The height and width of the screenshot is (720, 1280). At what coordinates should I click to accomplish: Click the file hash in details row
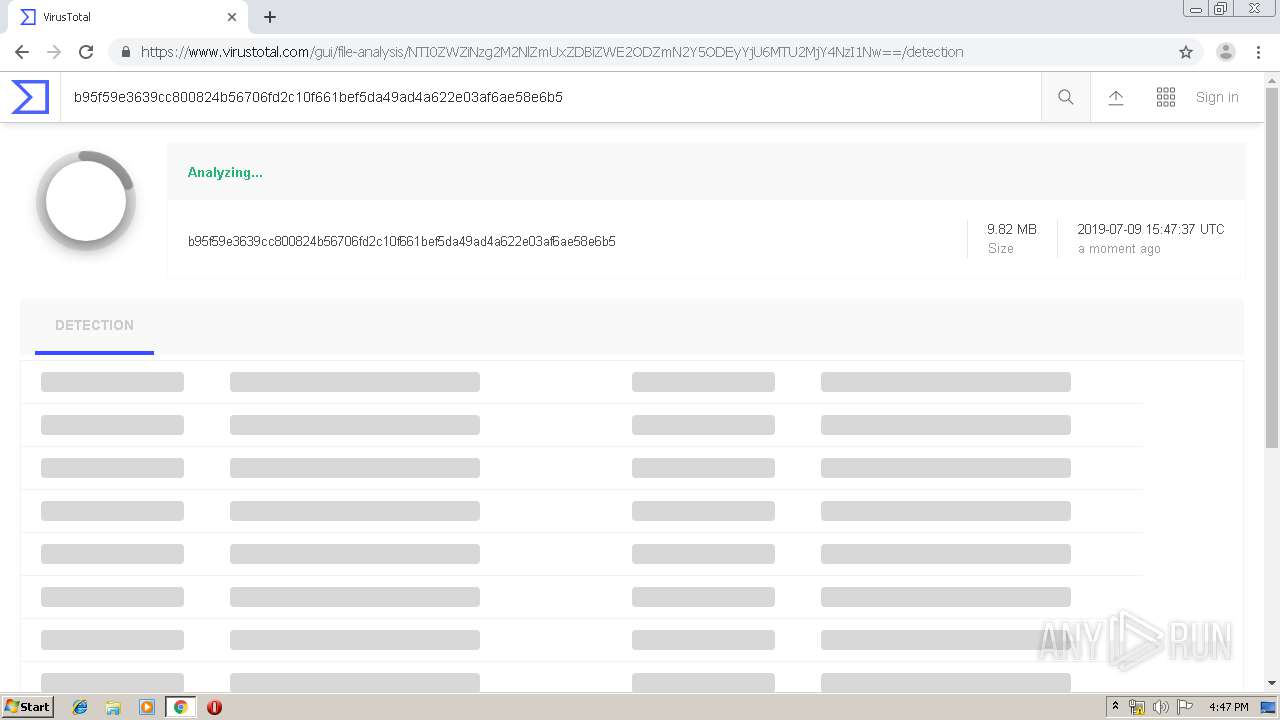(402, 241)
